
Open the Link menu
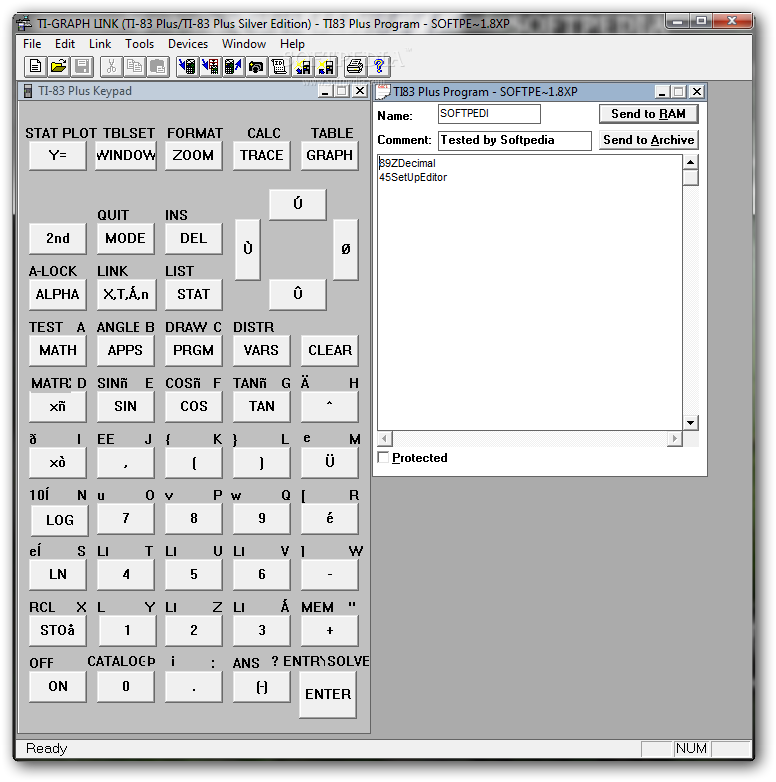click(x=100, y=44)
